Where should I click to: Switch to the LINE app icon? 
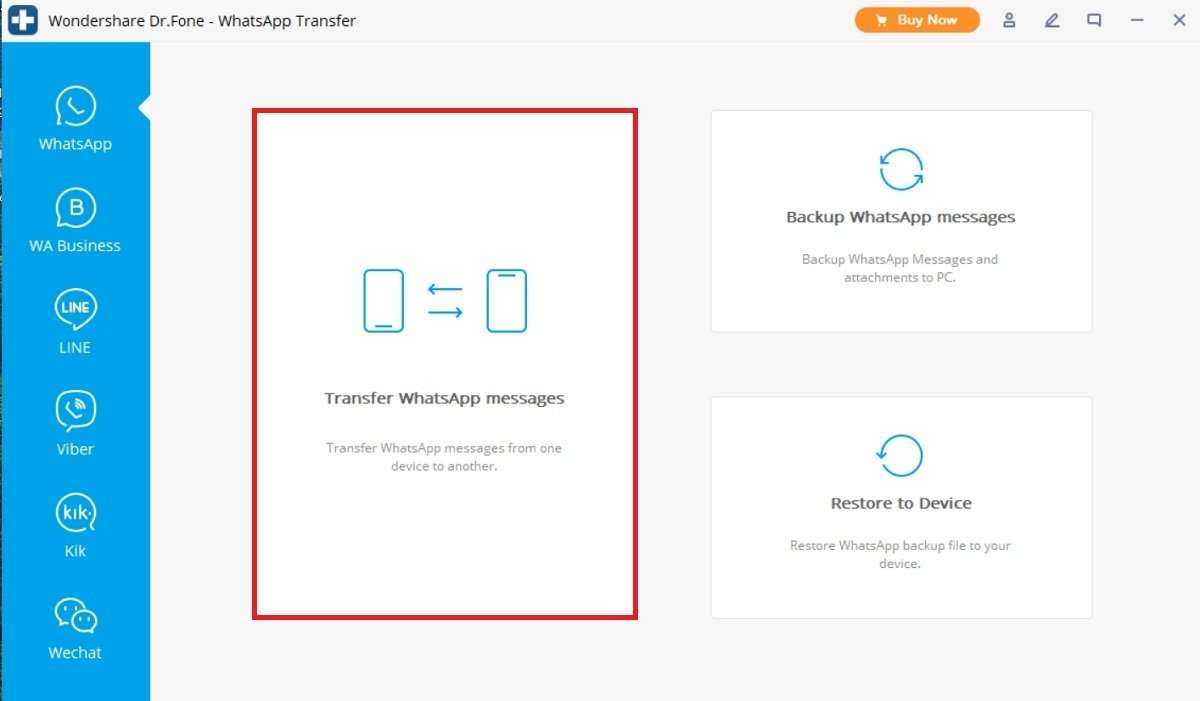click(x=75, y=309)
